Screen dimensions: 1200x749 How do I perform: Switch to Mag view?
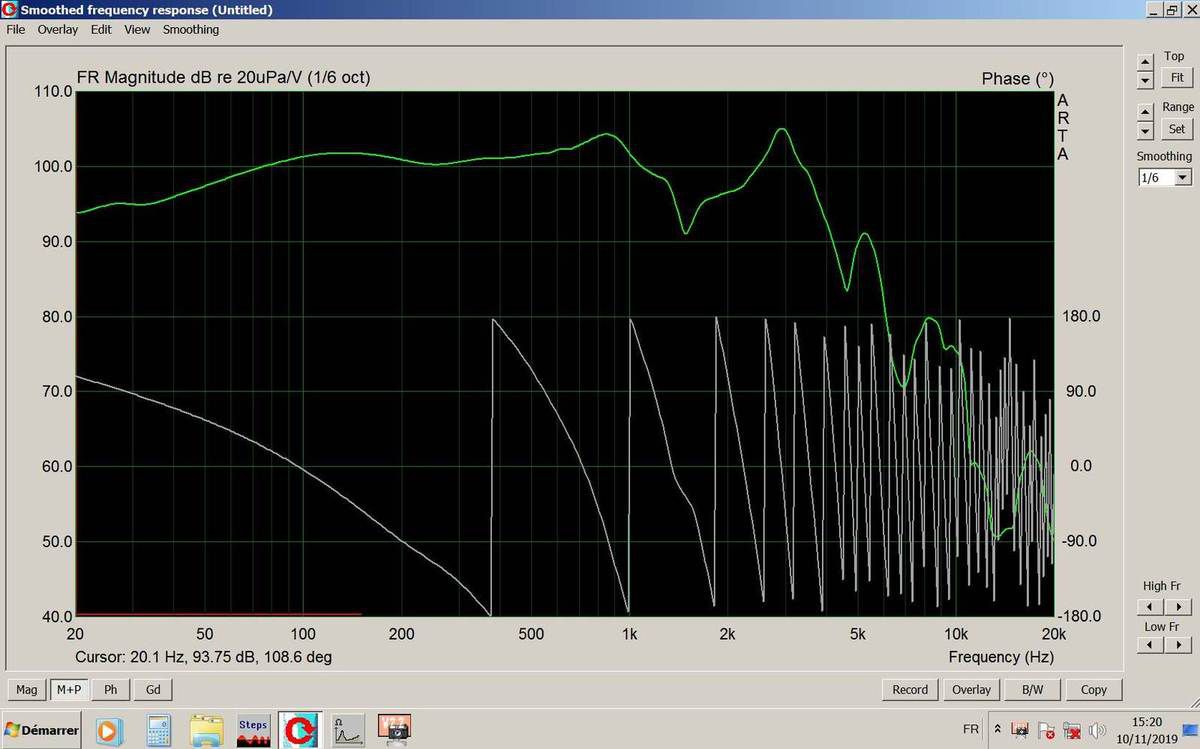click(x=26, y=689)
